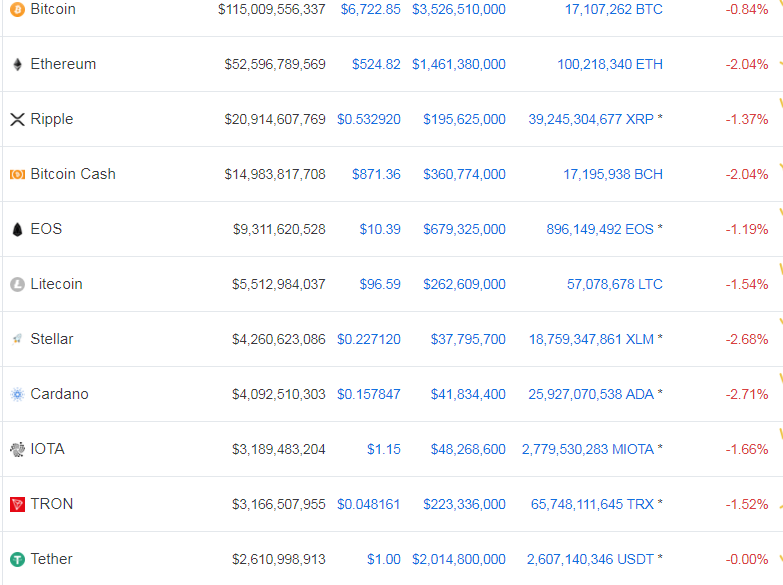Click the Ripple X logo icon
783x585 pixels.
pyautogui.click(x=17, y=119)
